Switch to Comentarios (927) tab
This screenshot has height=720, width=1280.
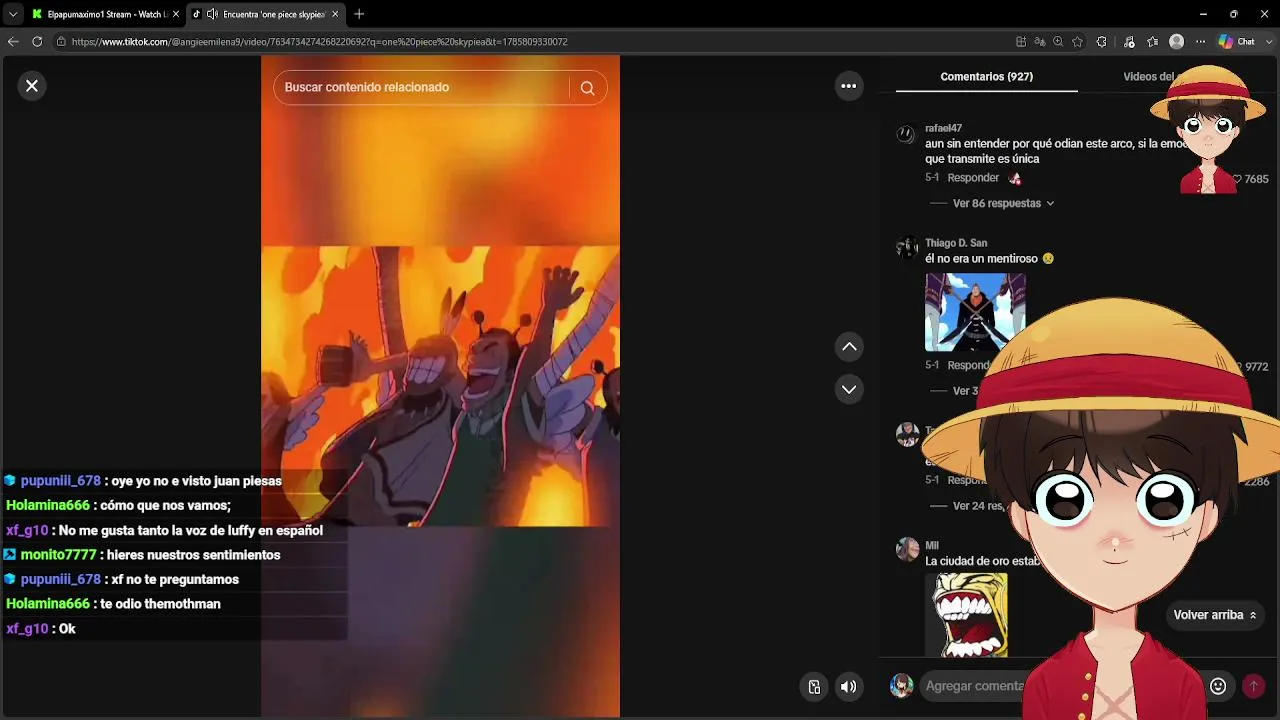point(986,77)
